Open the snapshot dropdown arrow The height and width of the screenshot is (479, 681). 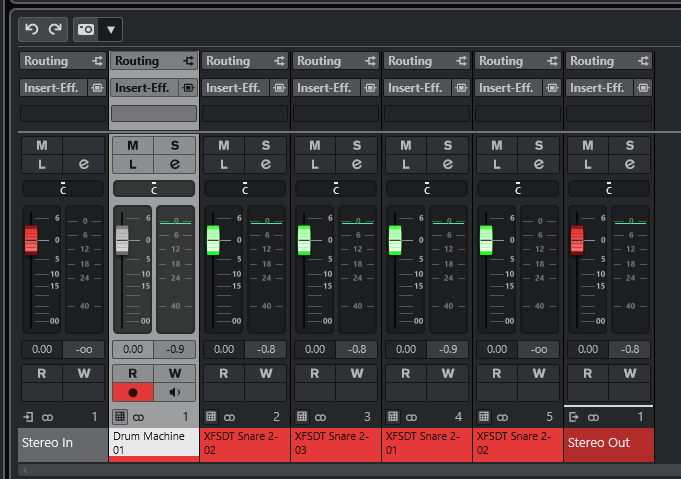111,30
